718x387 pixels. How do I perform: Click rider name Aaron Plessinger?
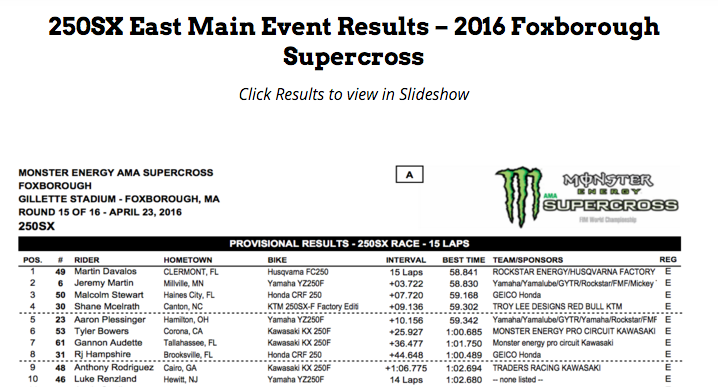[x=110, y=320]
